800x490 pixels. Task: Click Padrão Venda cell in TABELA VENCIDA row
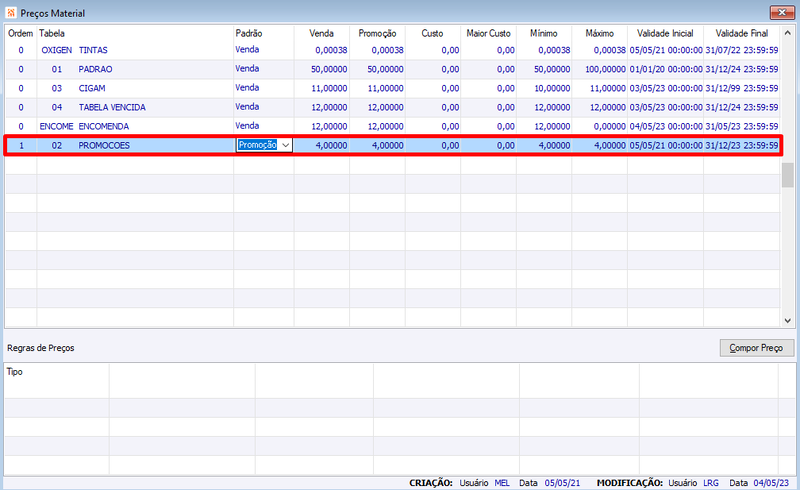point(247,107)
